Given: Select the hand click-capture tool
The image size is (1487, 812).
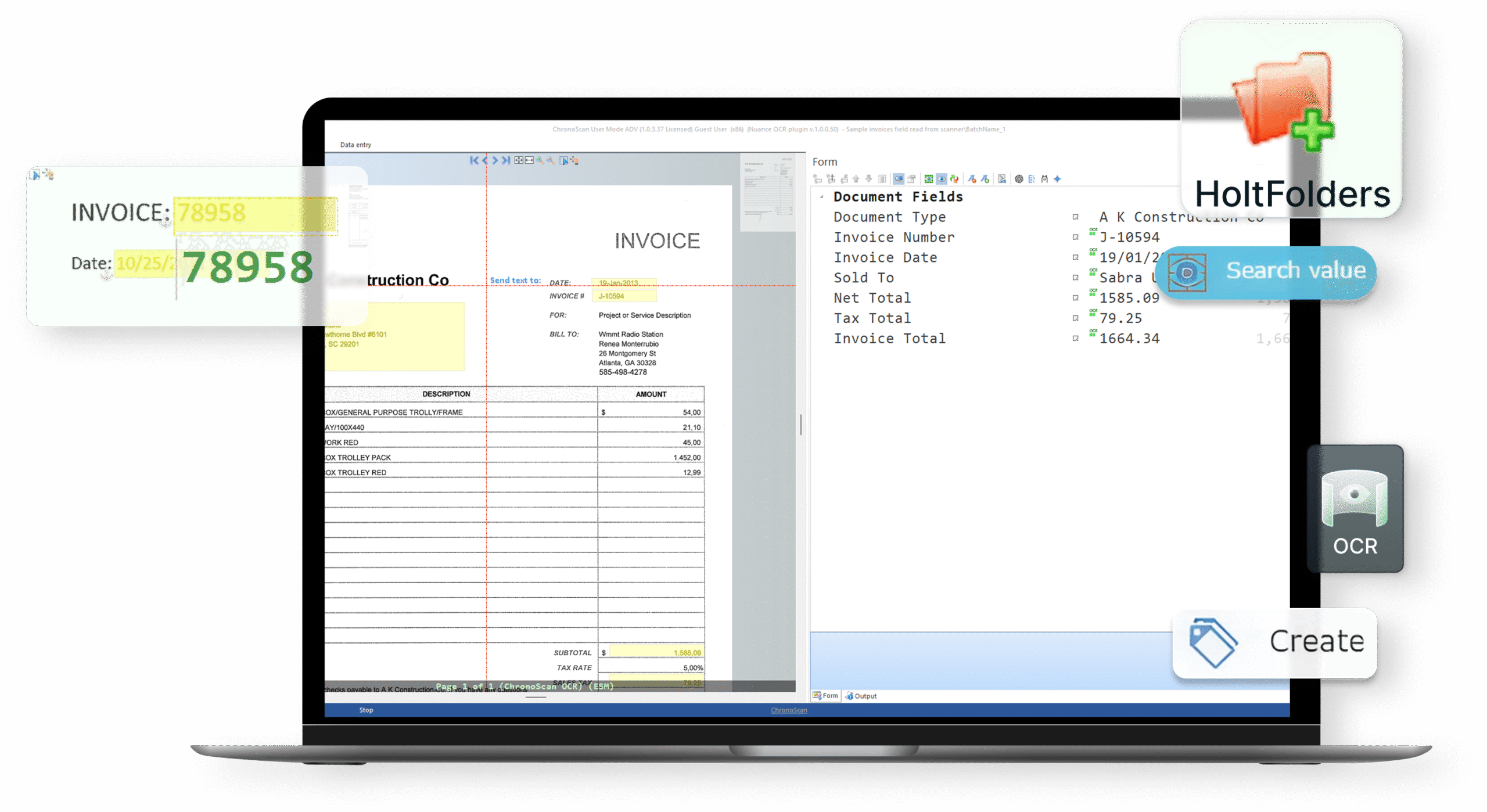Looking at the screenshot, I should point(574,160).
